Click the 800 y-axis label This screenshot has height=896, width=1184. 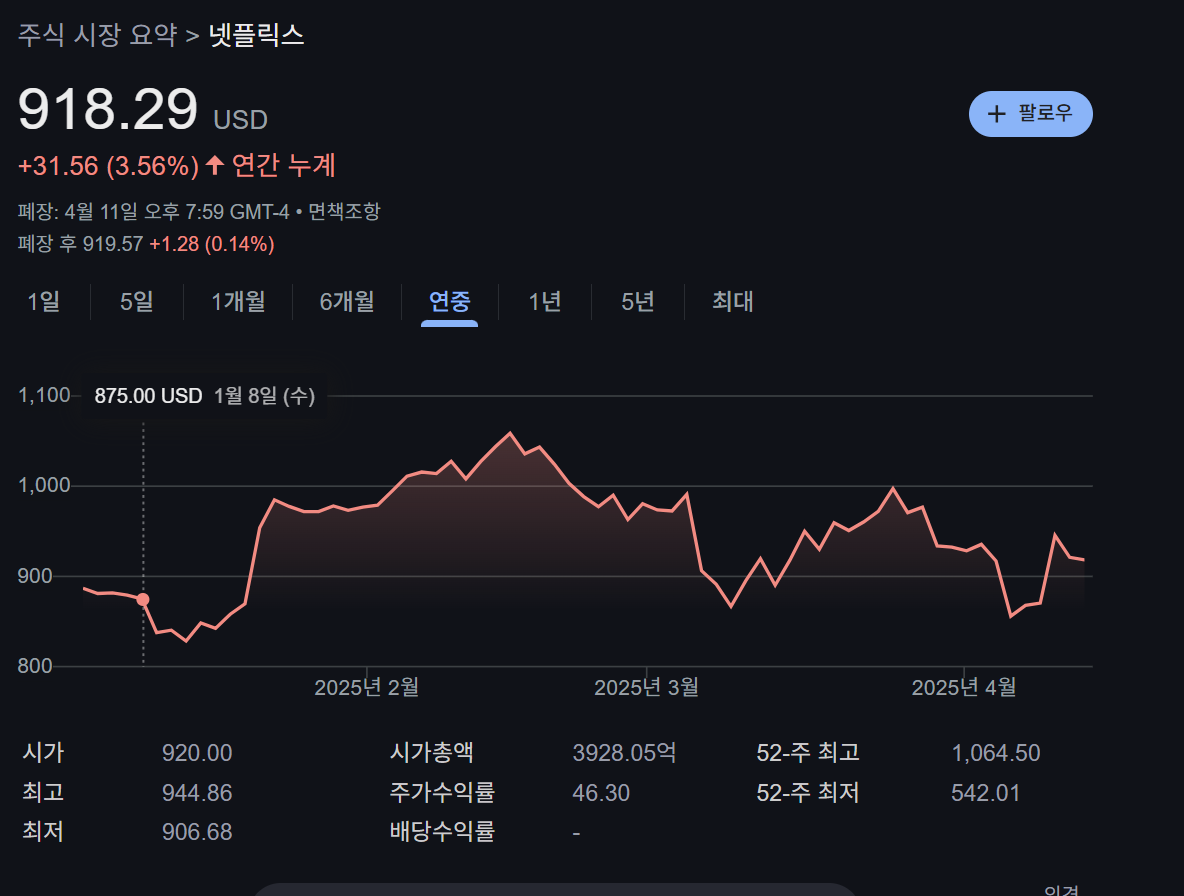(x=35, y=667)
